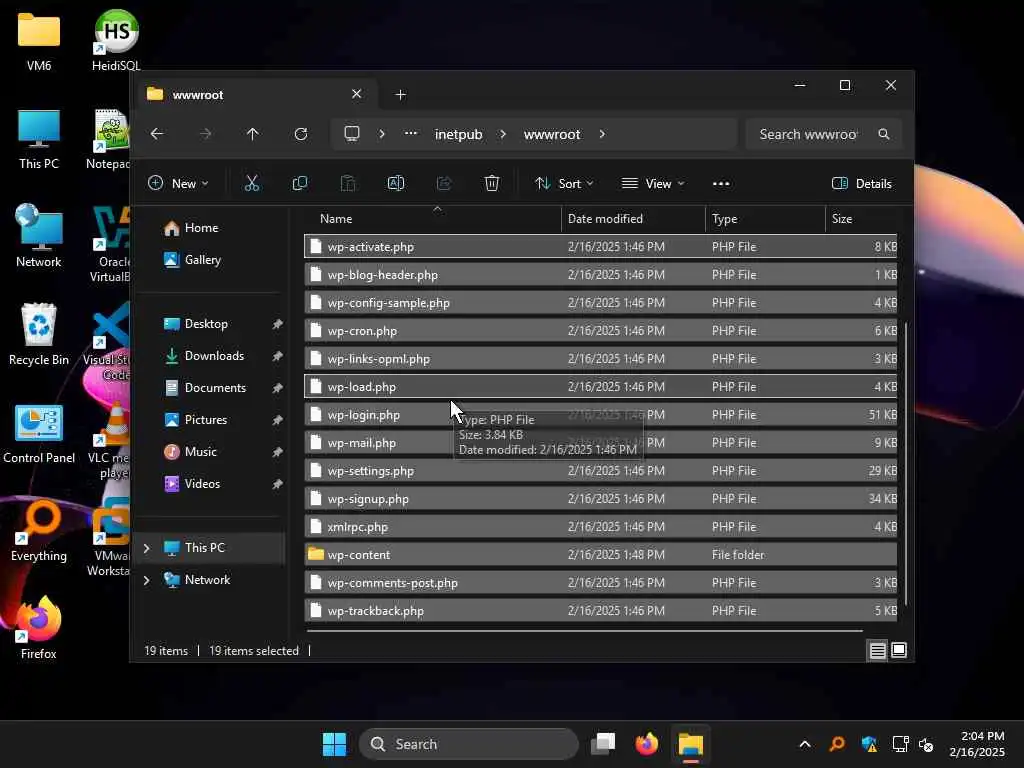Select the wwwroot tab
Image resolution: width=1024 pixels, height=768 pixels.
click(255, 95)
